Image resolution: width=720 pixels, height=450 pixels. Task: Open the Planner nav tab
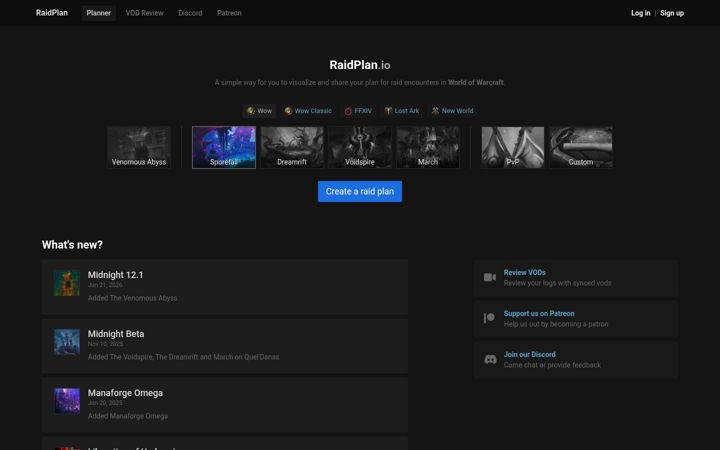[x=99, y=13]
